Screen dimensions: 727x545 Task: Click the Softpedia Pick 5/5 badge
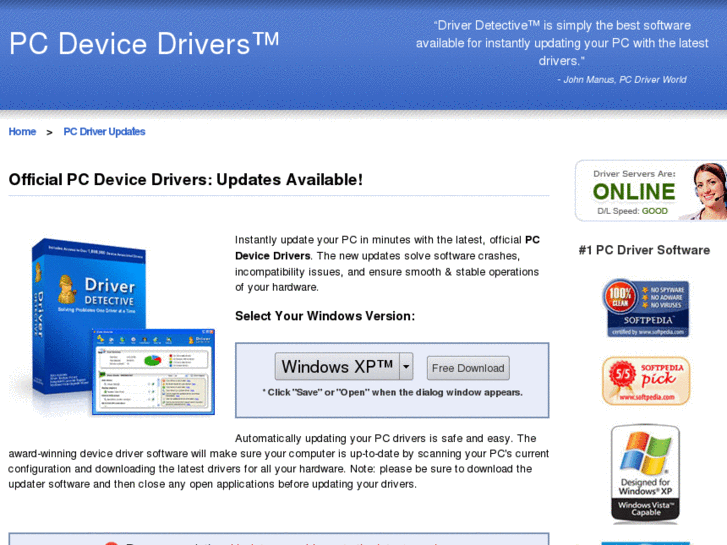click(646, 381)
